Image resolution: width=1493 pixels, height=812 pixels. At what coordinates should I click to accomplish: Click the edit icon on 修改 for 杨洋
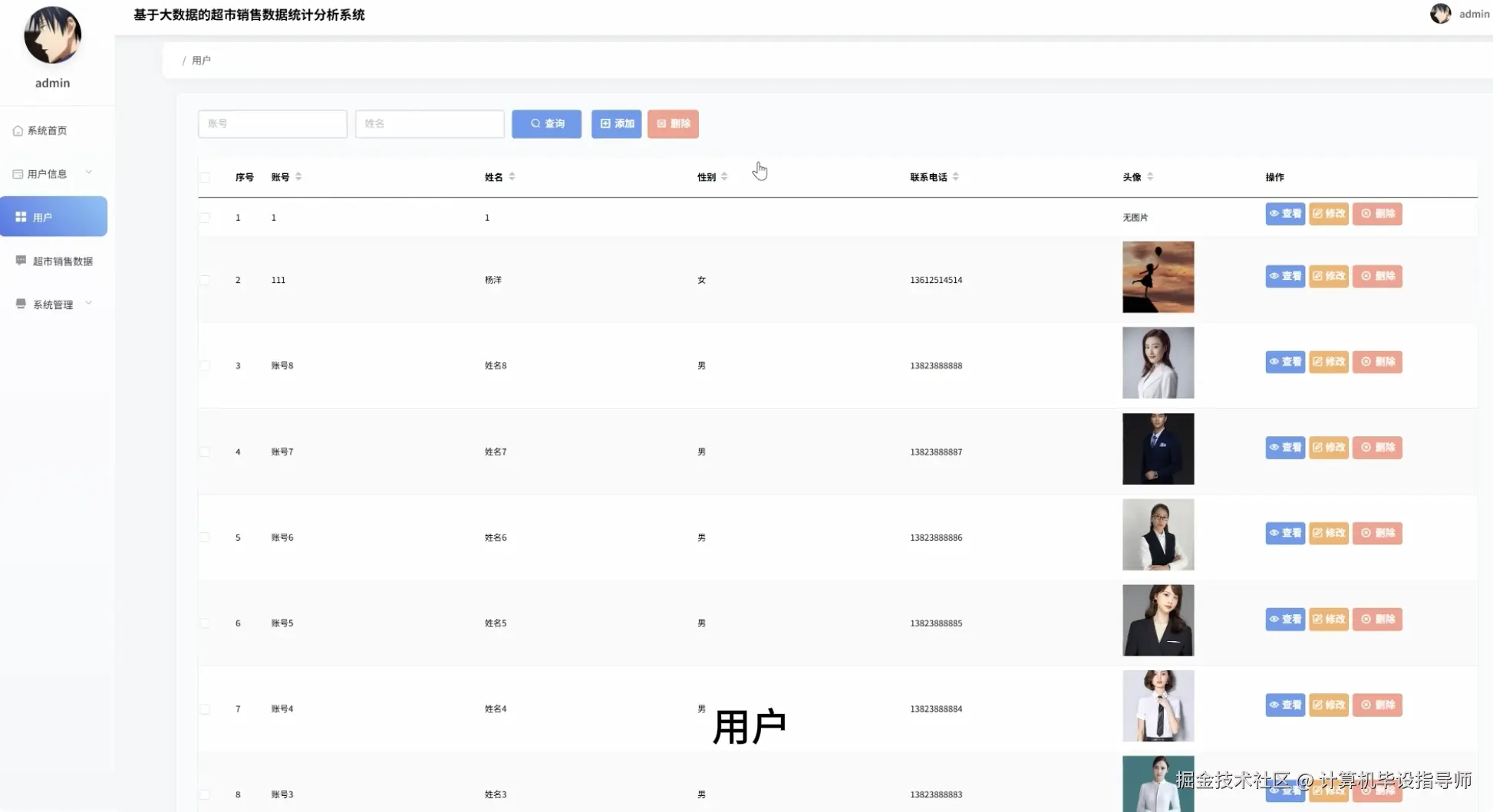tap(1317, 276)
